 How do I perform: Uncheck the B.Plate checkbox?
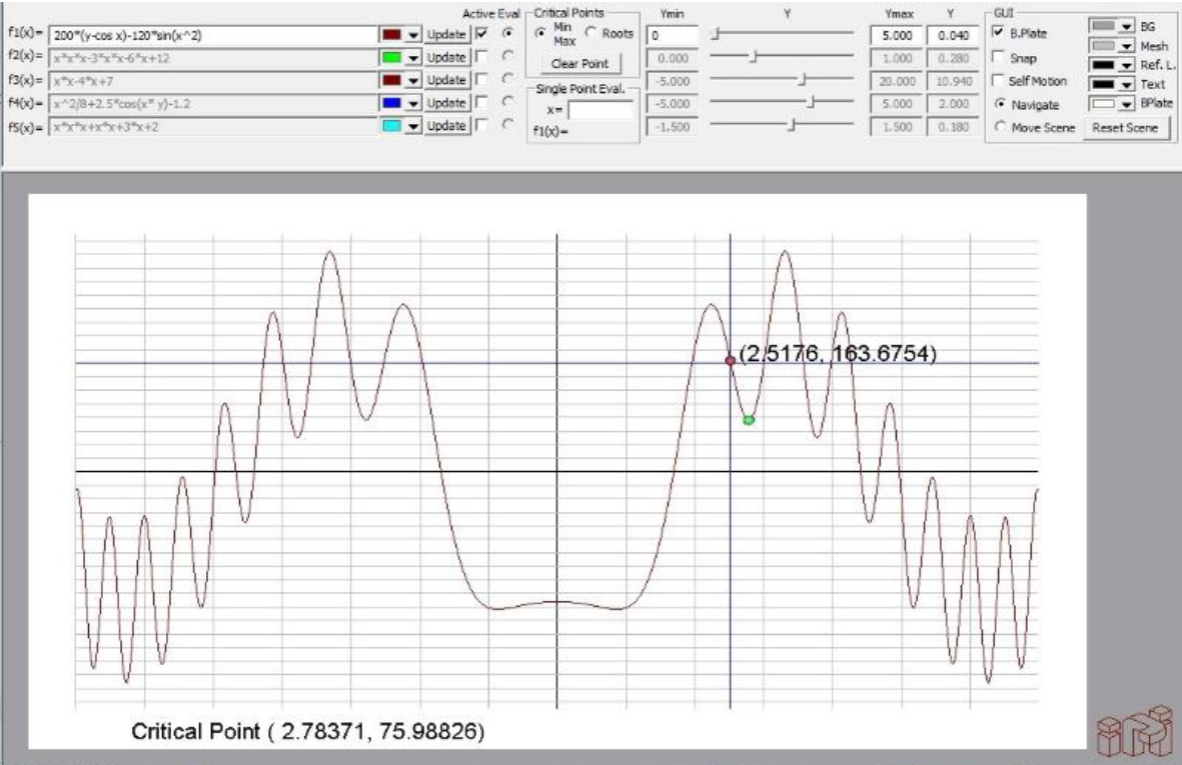(998, 34)
